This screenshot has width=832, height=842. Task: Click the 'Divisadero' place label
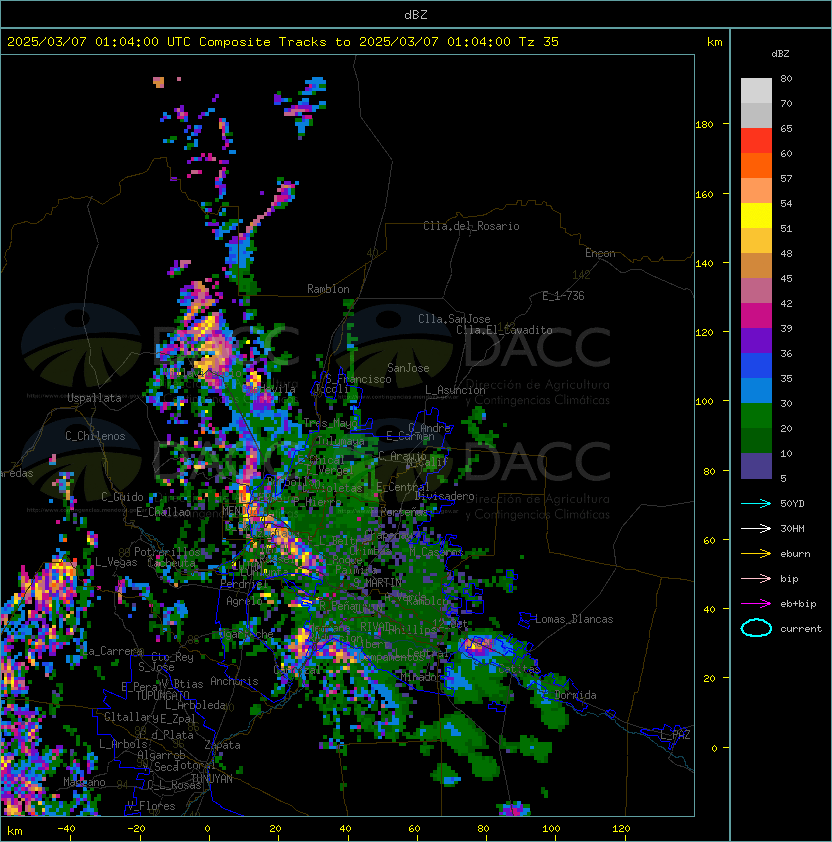point(444,496)
